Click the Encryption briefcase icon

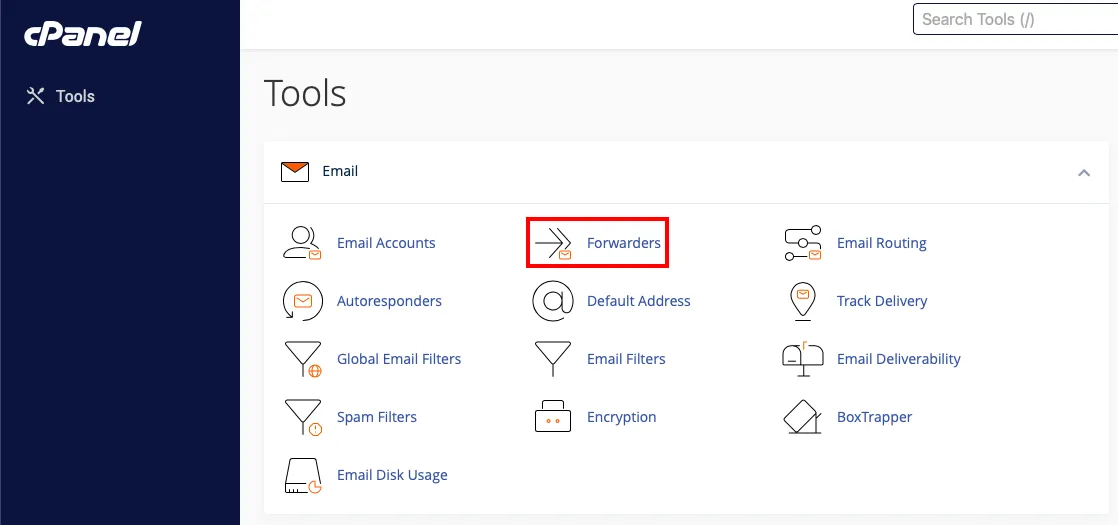point(552,417)
